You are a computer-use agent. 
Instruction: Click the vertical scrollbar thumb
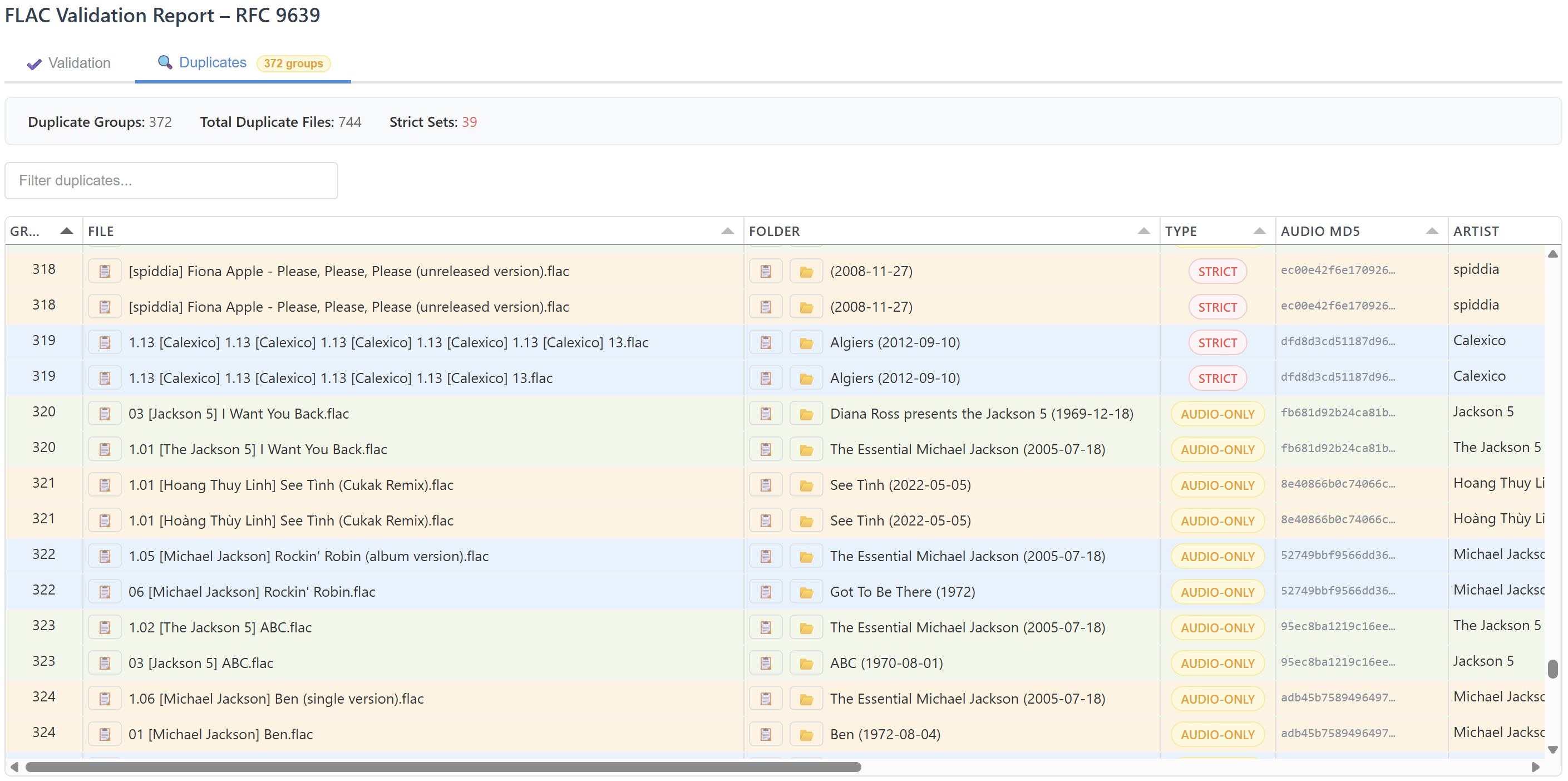(x=1553, y=669)
